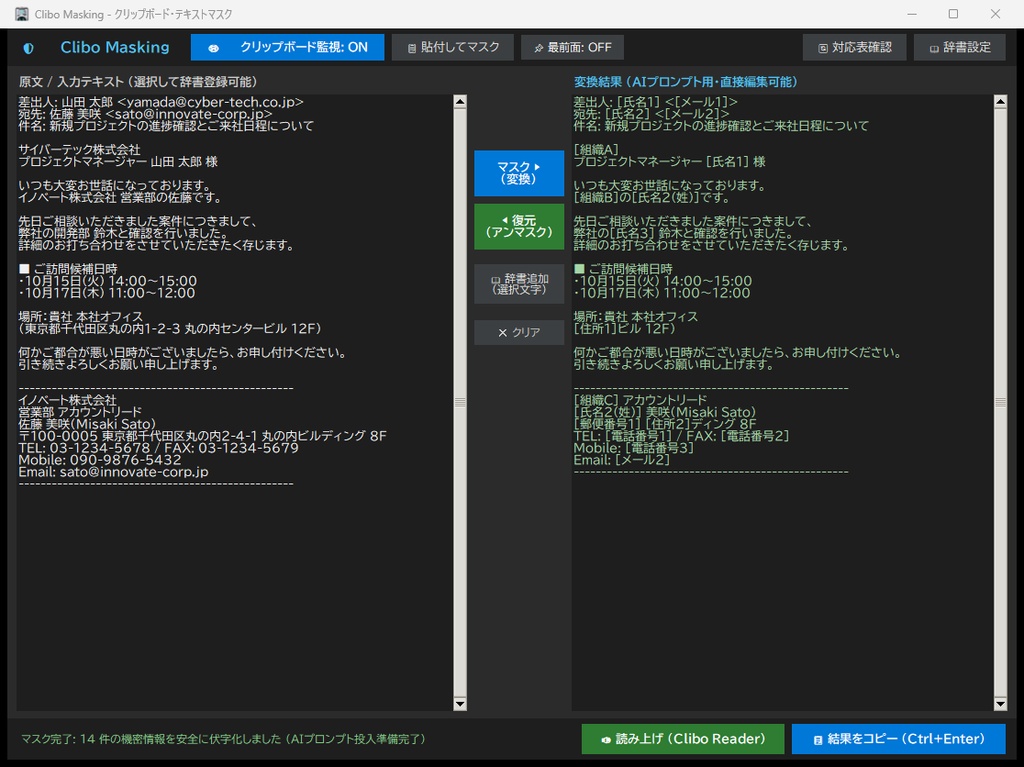
Task: Click the Mobile: 090-9876-5432 line
Action: (x=100, y=460)
